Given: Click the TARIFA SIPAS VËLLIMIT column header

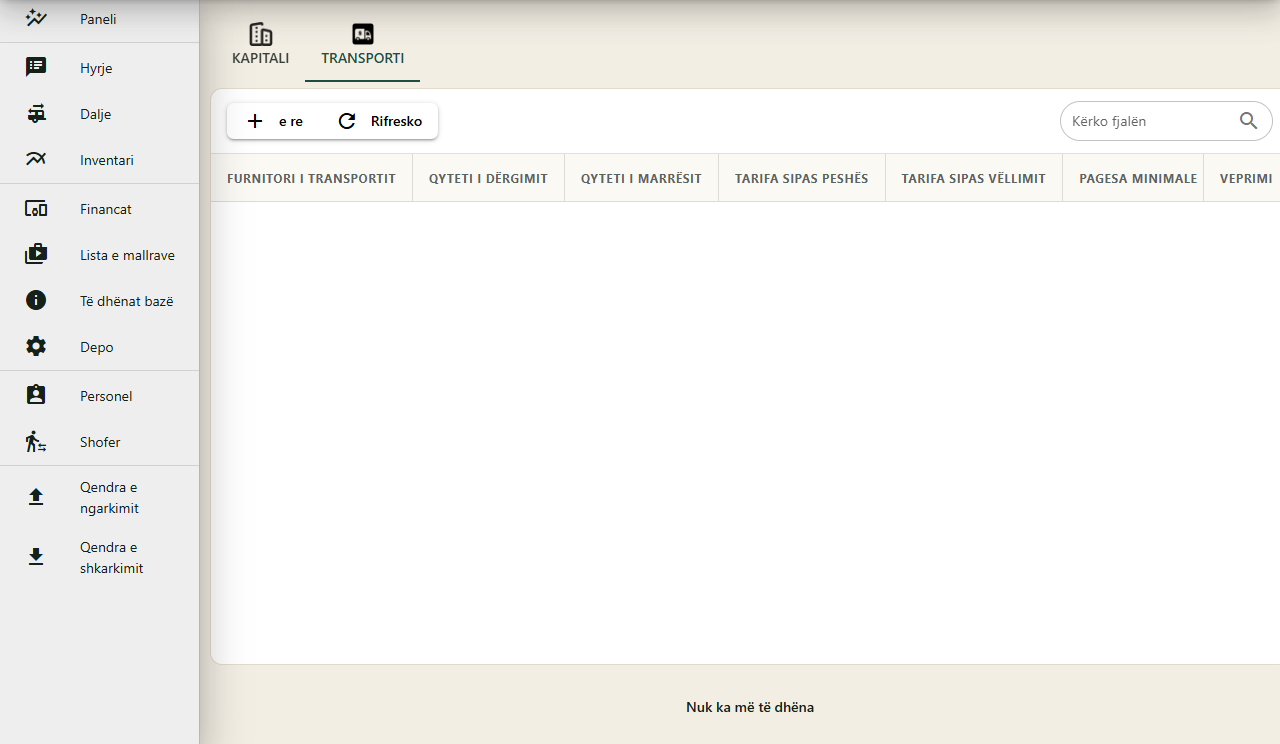Looking at the screenshot, I should pyautogui.click(x=974, y=178).
